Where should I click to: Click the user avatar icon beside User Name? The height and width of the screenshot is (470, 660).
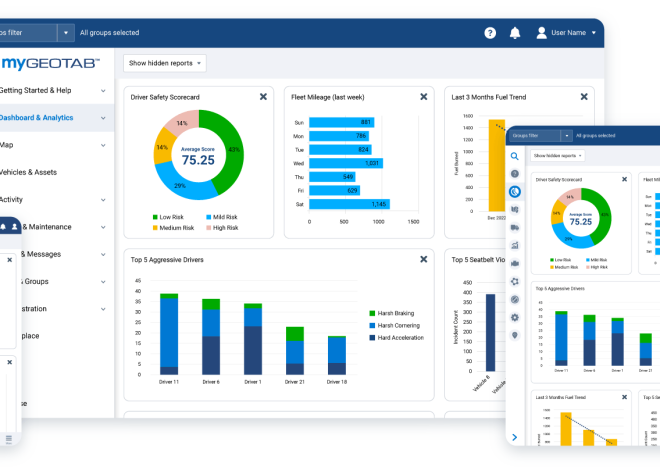(542, 33)
